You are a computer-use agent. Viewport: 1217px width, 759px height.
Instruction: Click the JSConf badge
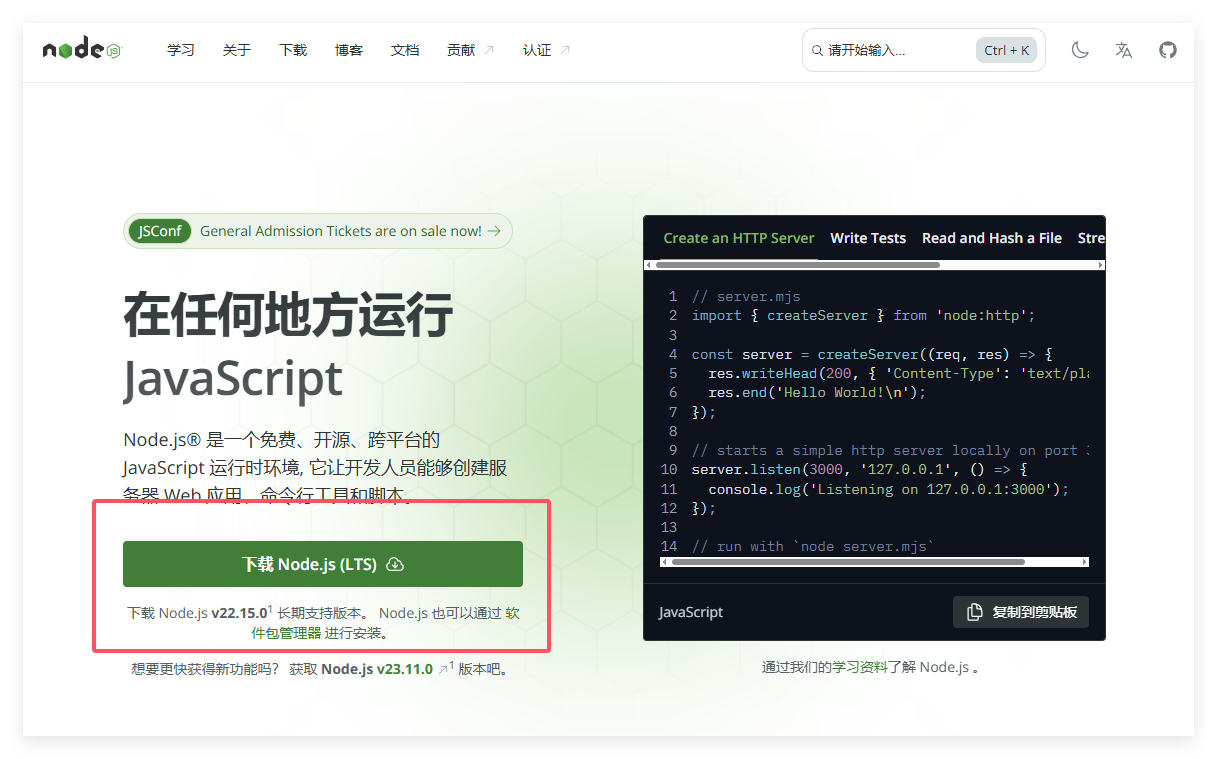click(160, 231)
